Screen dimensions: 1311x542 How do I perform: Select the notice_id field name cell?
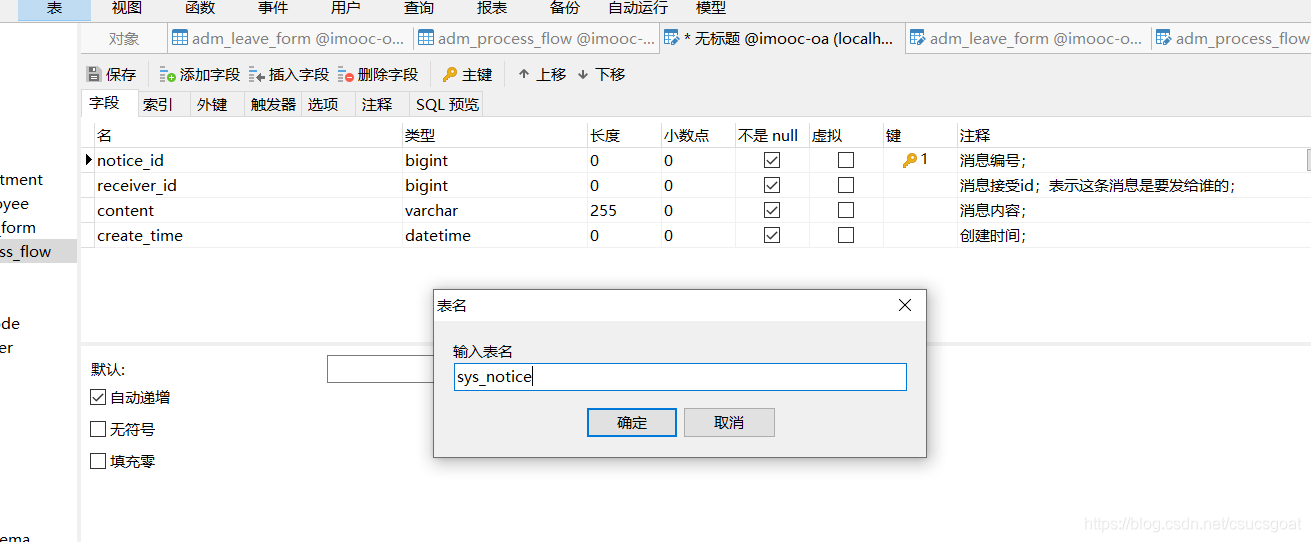[x=248, y=160]
